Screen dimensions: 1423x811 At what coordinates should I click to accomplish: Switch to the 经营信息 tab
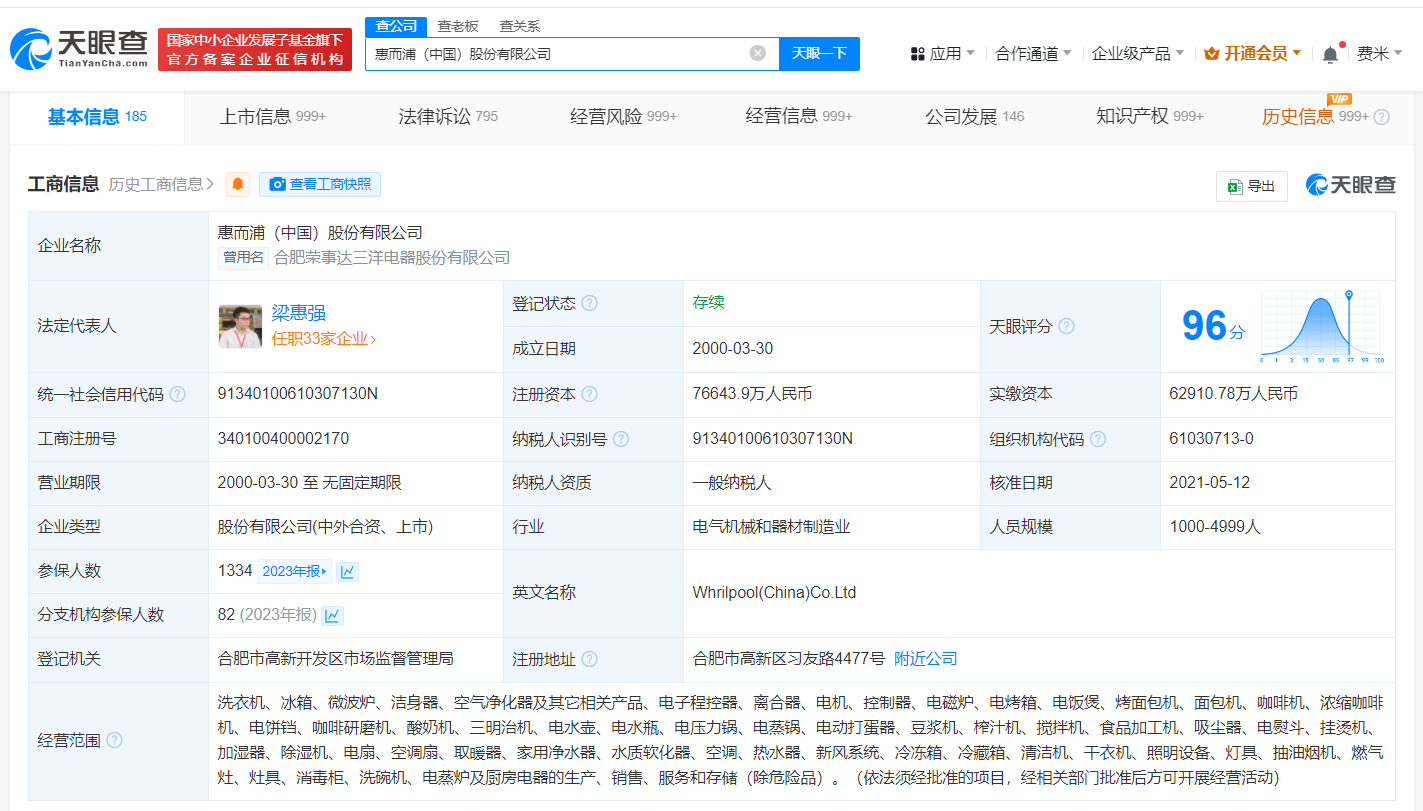click(798, 117)
